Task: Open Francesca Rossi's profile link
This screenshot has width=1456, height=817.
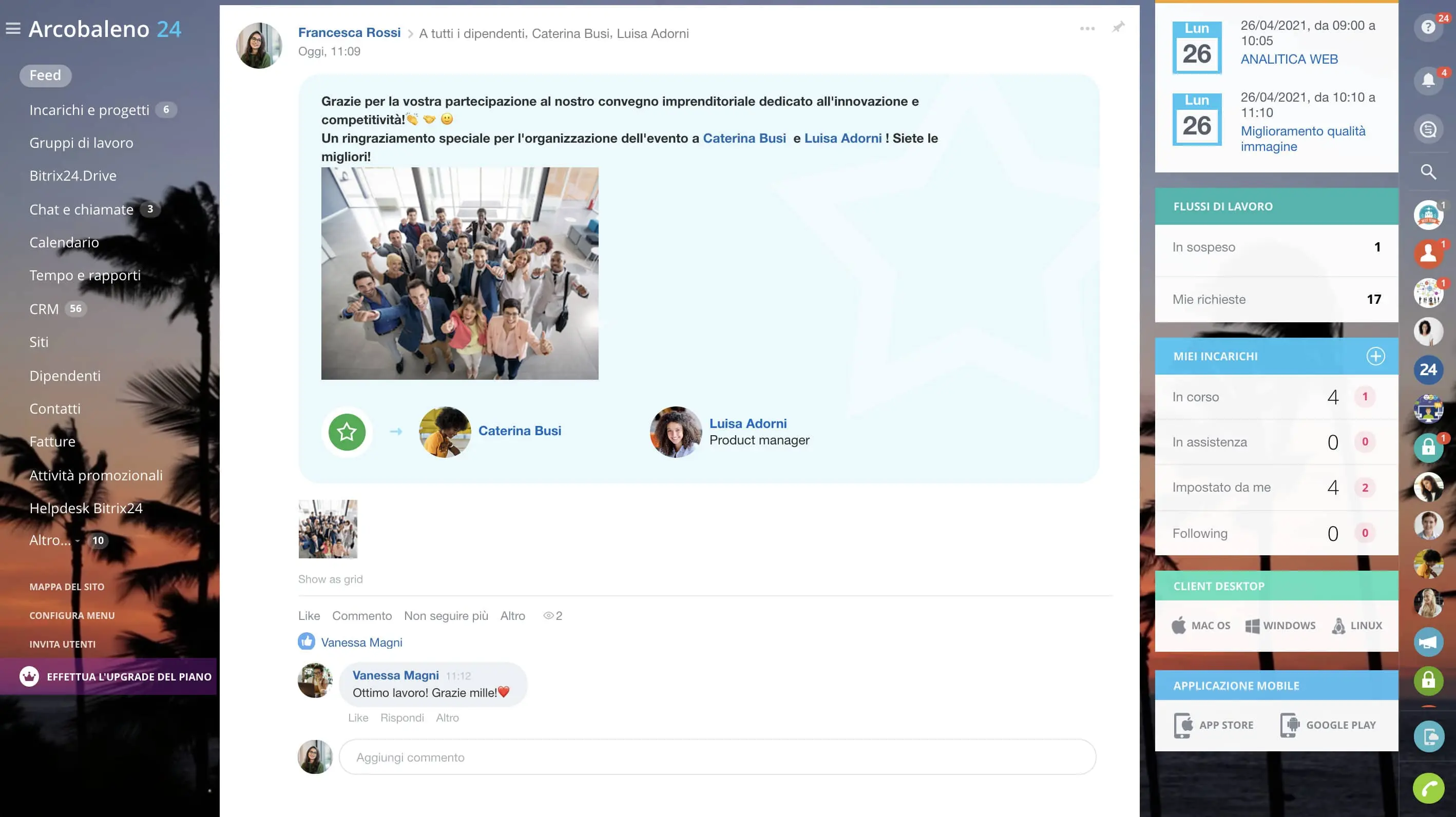Action: 349,33
